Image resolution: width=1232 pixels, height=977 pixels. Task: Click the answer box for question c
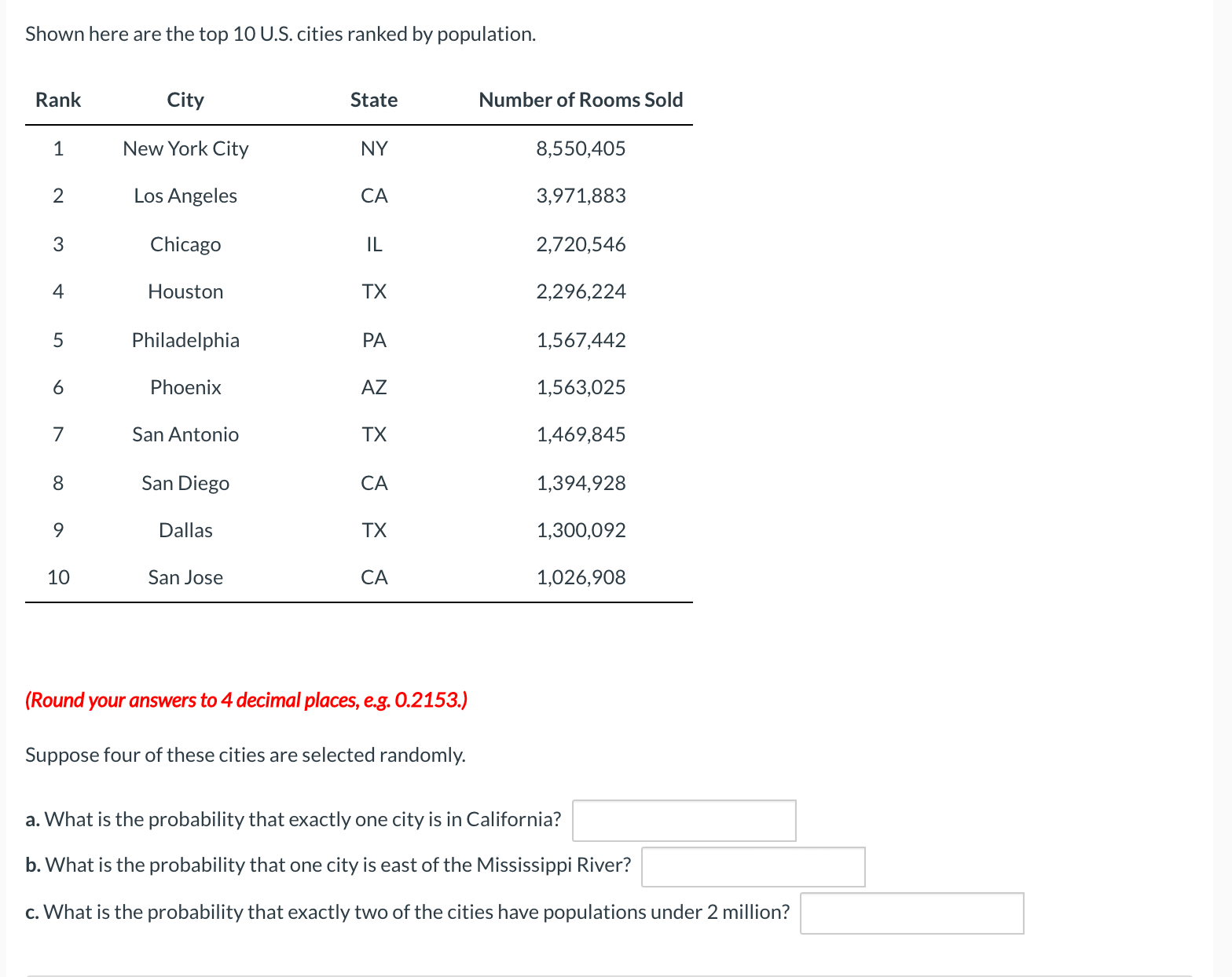coord(911,913)
